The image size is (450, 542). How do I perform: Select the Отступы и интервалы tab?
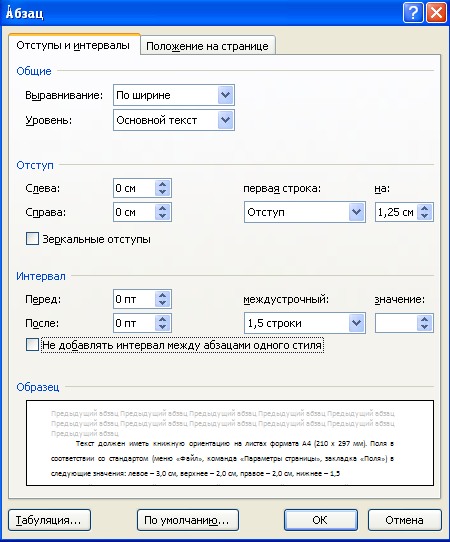pyautogui.click(x=73, y=45)
